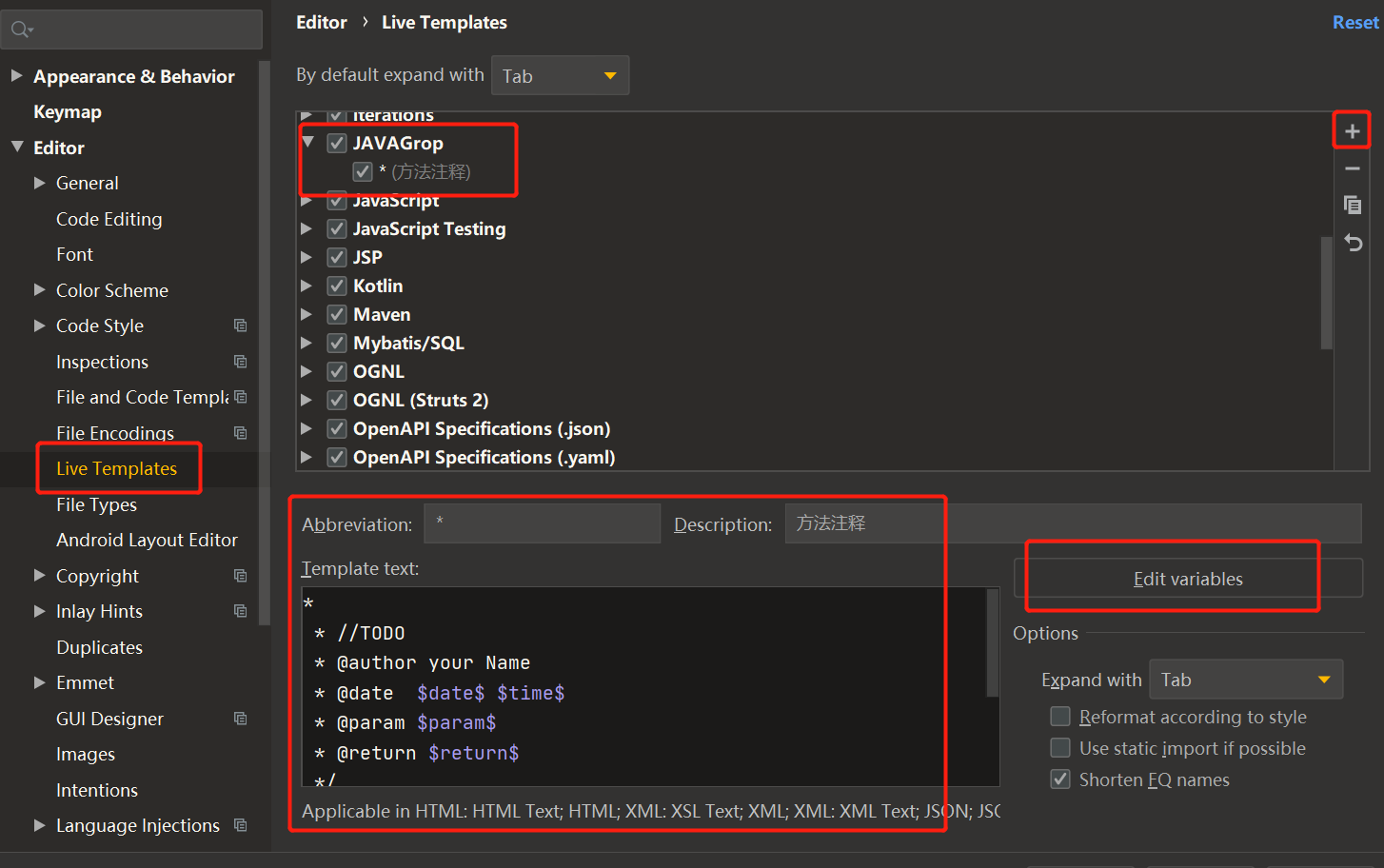Click the settings search field
1384x868 pixels.
tap(131, 30)
